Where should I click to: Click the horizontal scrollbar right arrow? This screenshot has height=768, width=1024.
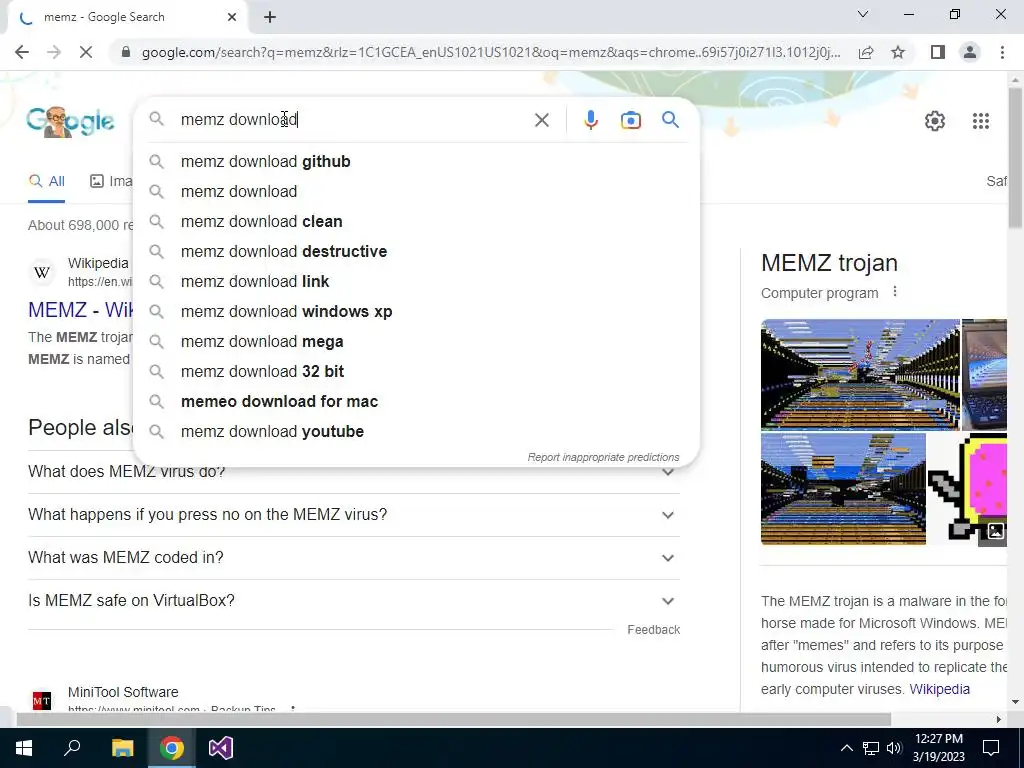pyautogui.click(x=999, y=720)
